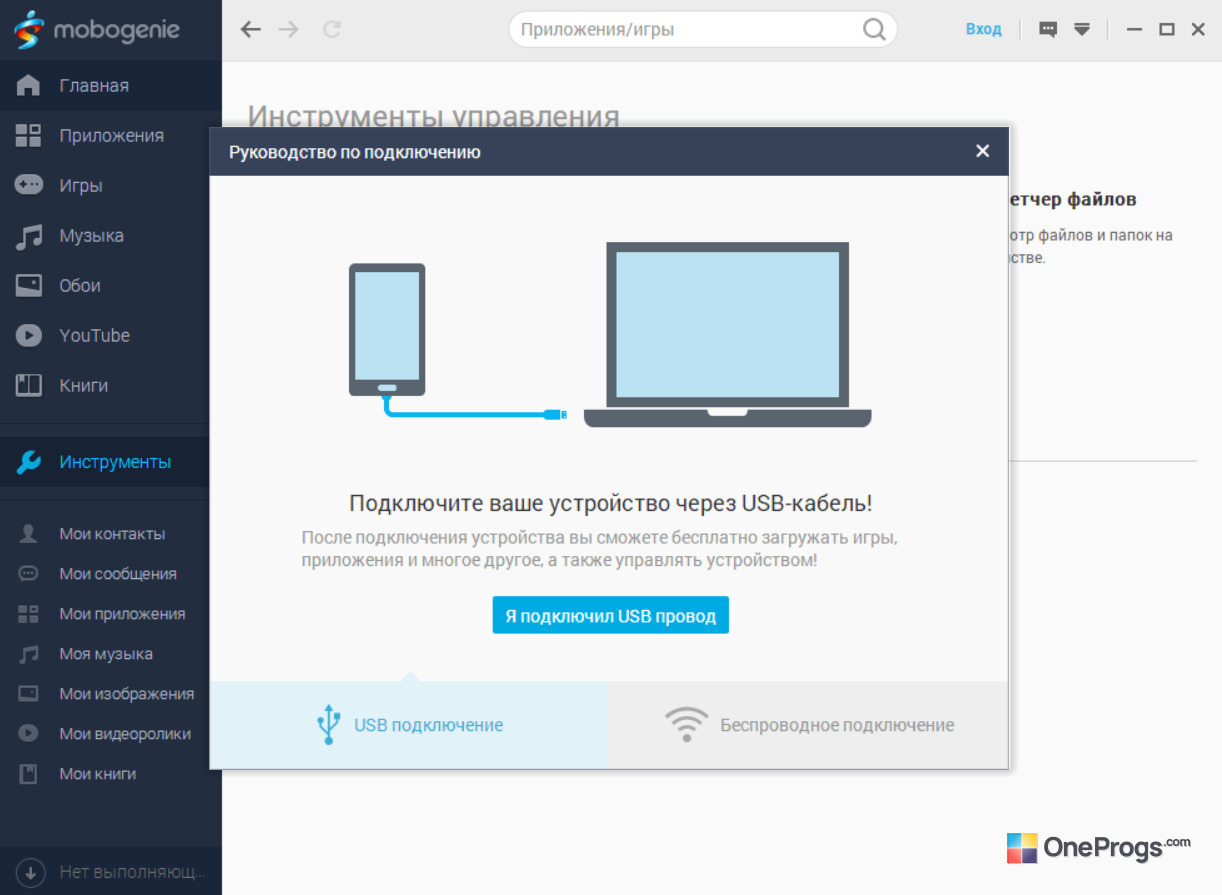Click Я подключил USB провод button
The width and height of the screenshot is (1222, 895).
(611, 616)
